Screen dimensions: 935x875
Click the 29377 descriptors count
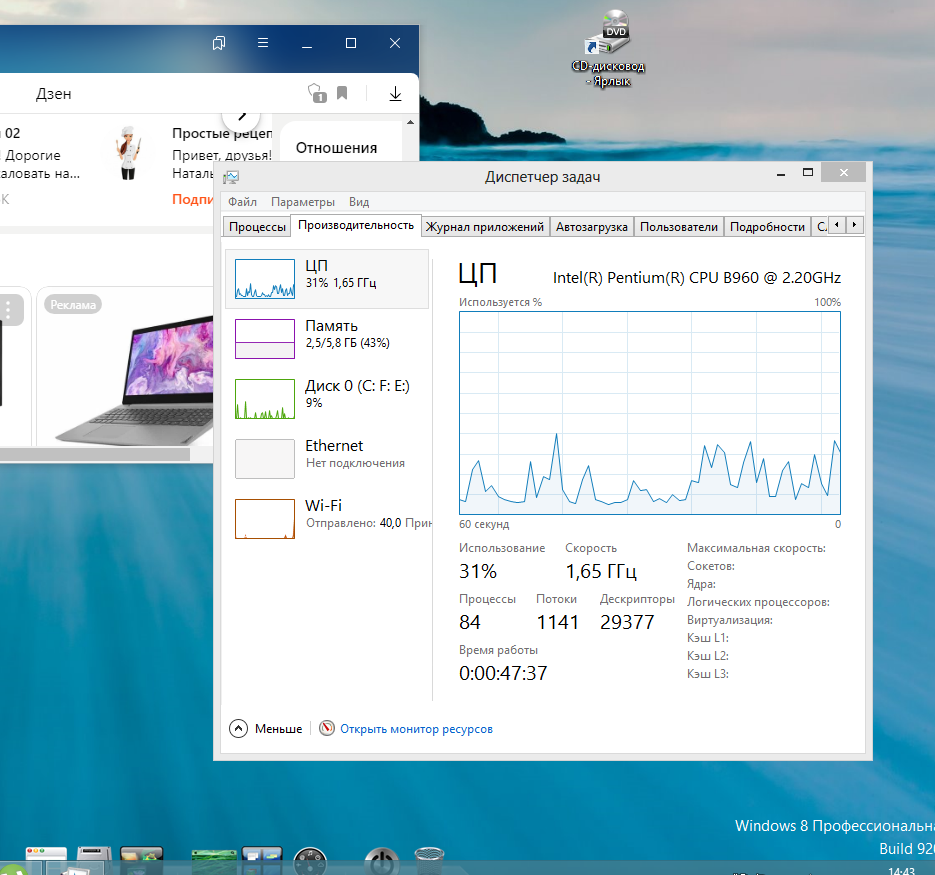click(x=627, y=622)
